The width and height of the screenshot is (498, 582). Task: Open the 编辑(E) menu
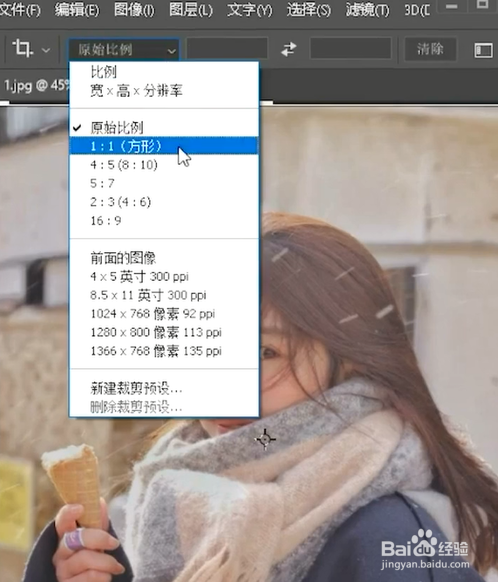coord(77,10)
